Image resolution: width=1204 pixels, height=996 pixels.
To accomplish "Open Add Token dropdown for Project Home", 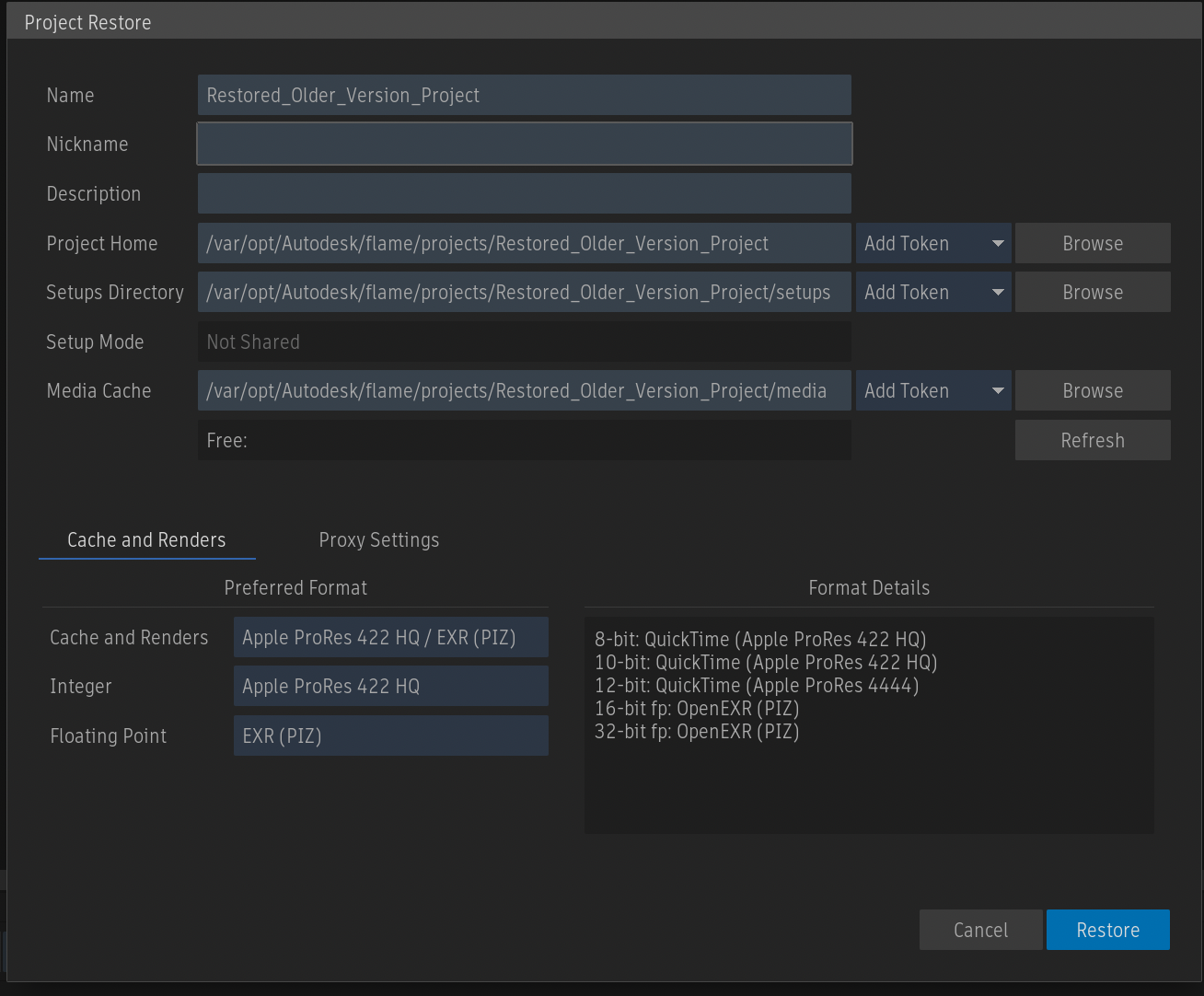I will [933, 244].
